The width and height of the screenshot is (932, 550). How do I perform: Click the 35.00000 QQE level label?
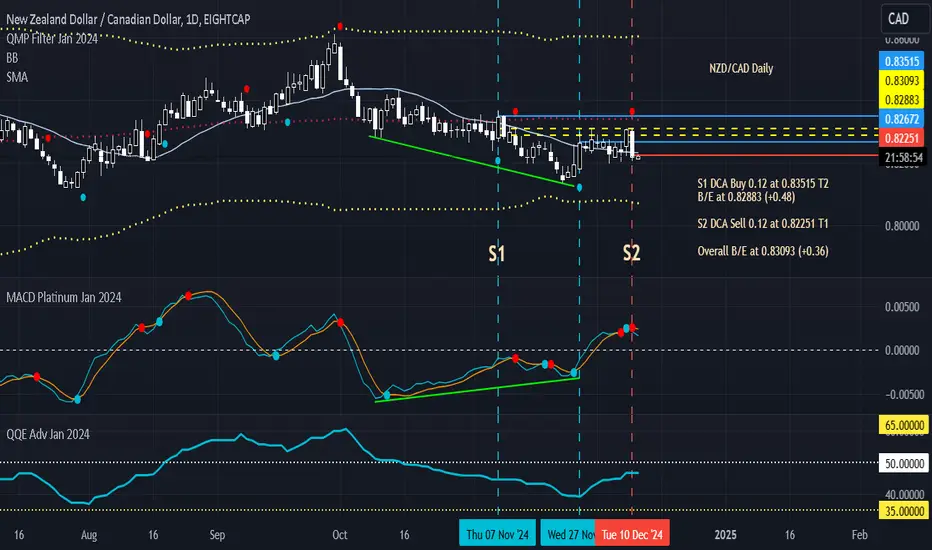click(903, 511)
